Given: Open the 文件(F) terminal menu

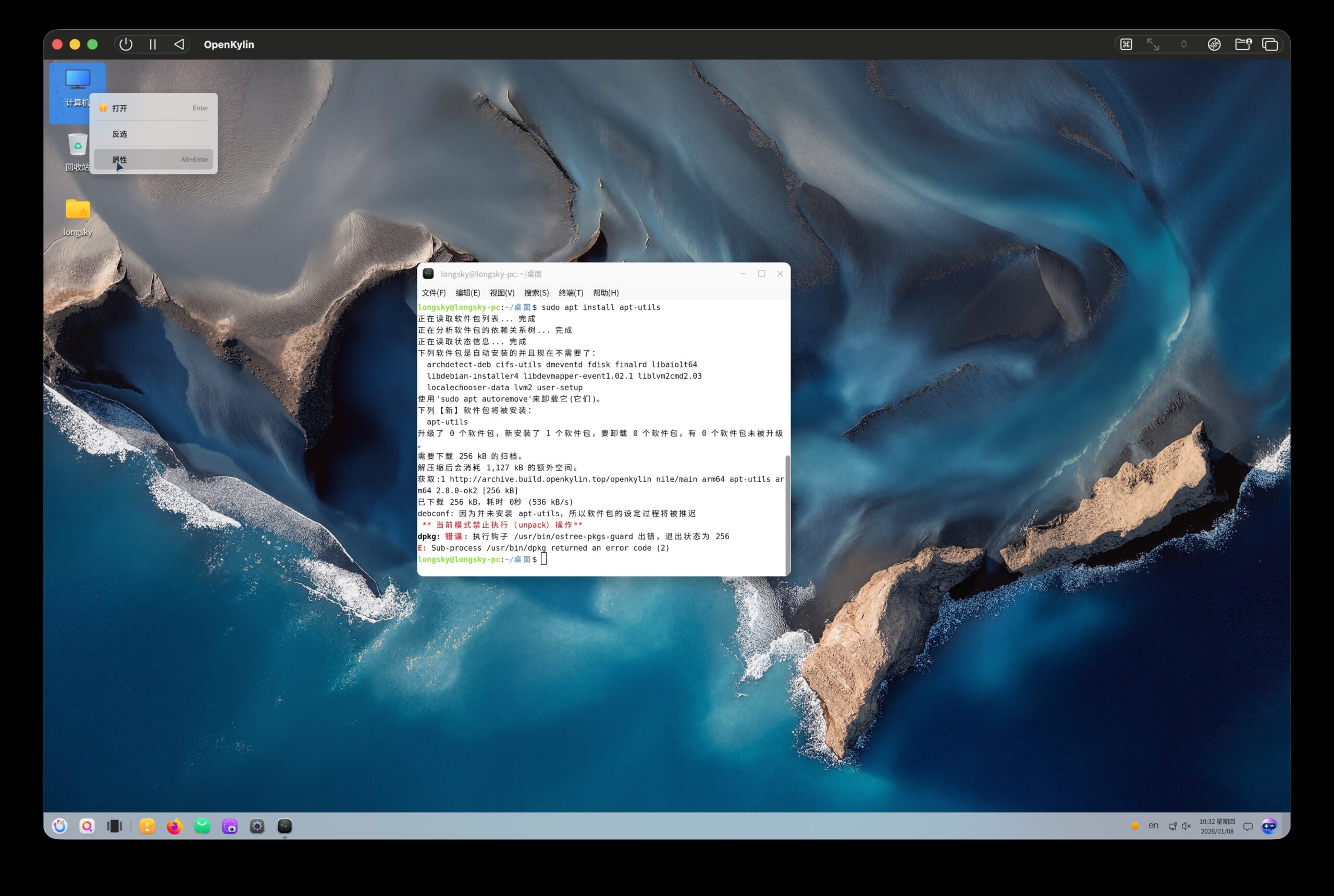Looking at the screenshot, I should click(x=433, y=293).
